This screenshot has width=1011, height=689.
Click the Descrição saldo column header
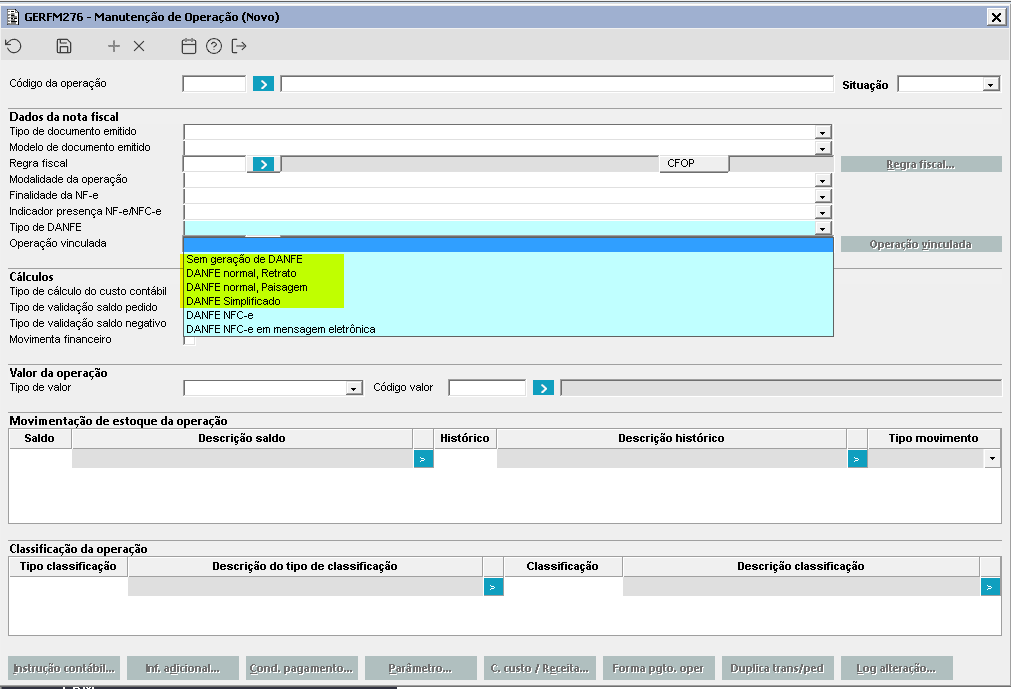(242, 439)
